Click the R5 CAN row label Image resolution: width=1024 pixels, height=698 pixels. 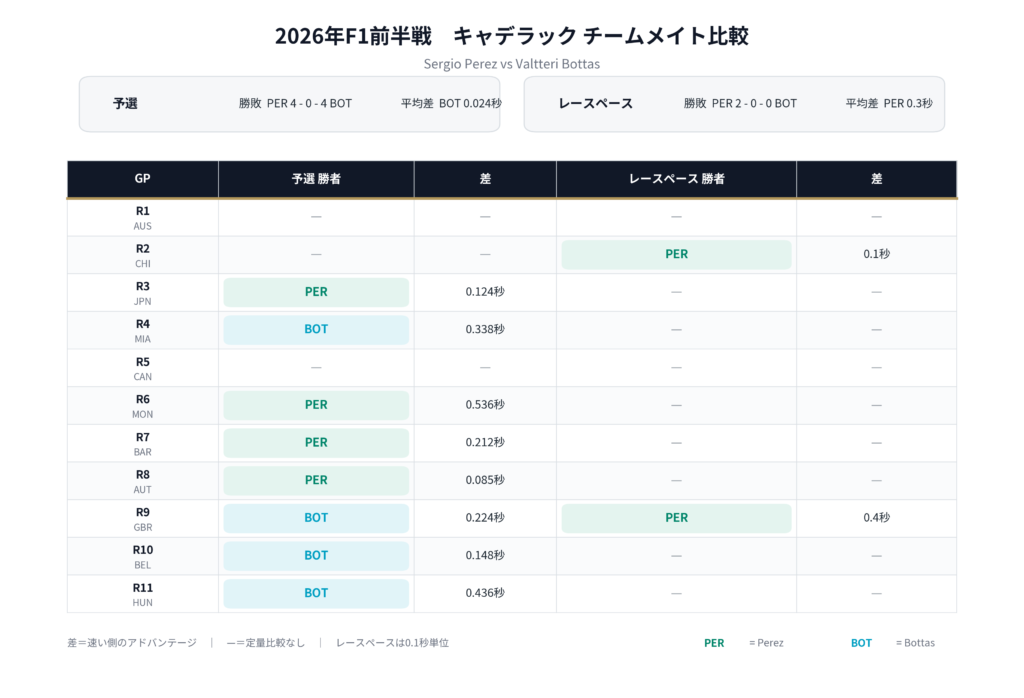142,368
